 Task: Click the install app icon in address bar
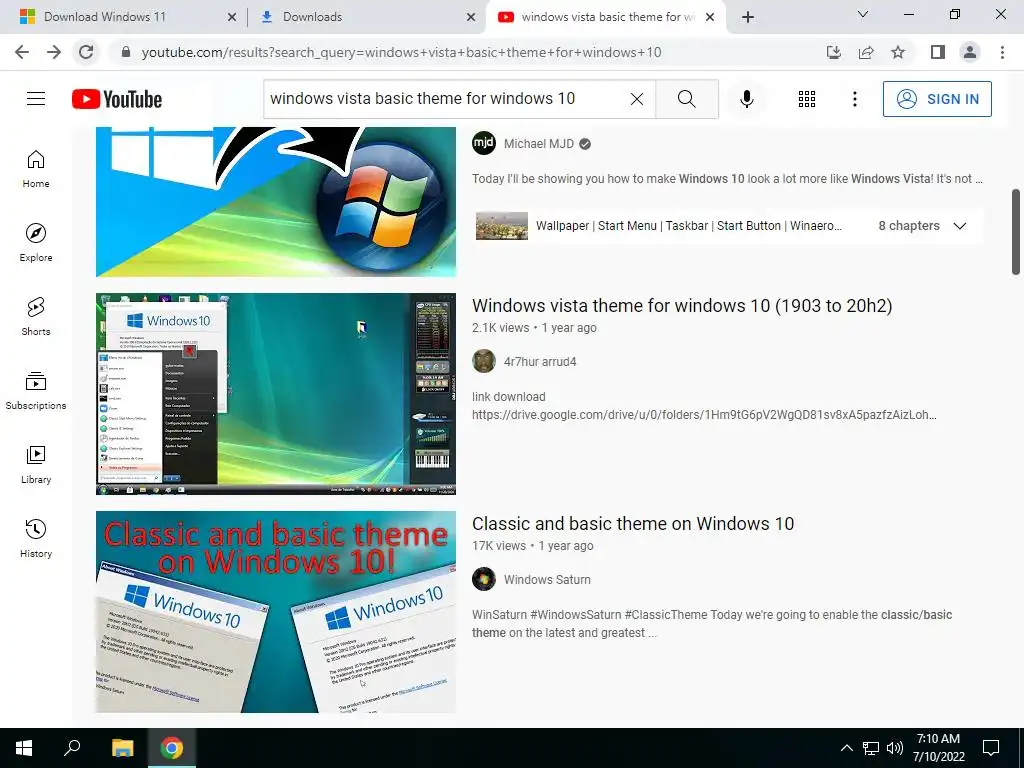834,52
